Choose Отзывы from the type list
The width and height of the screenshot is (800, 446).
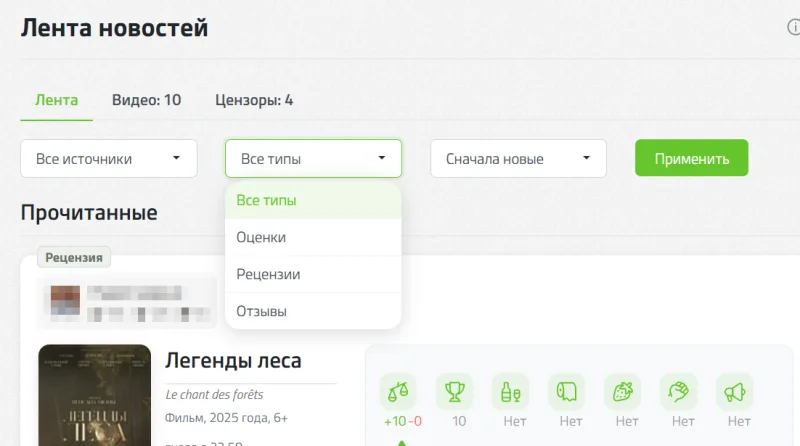[313, 311]
